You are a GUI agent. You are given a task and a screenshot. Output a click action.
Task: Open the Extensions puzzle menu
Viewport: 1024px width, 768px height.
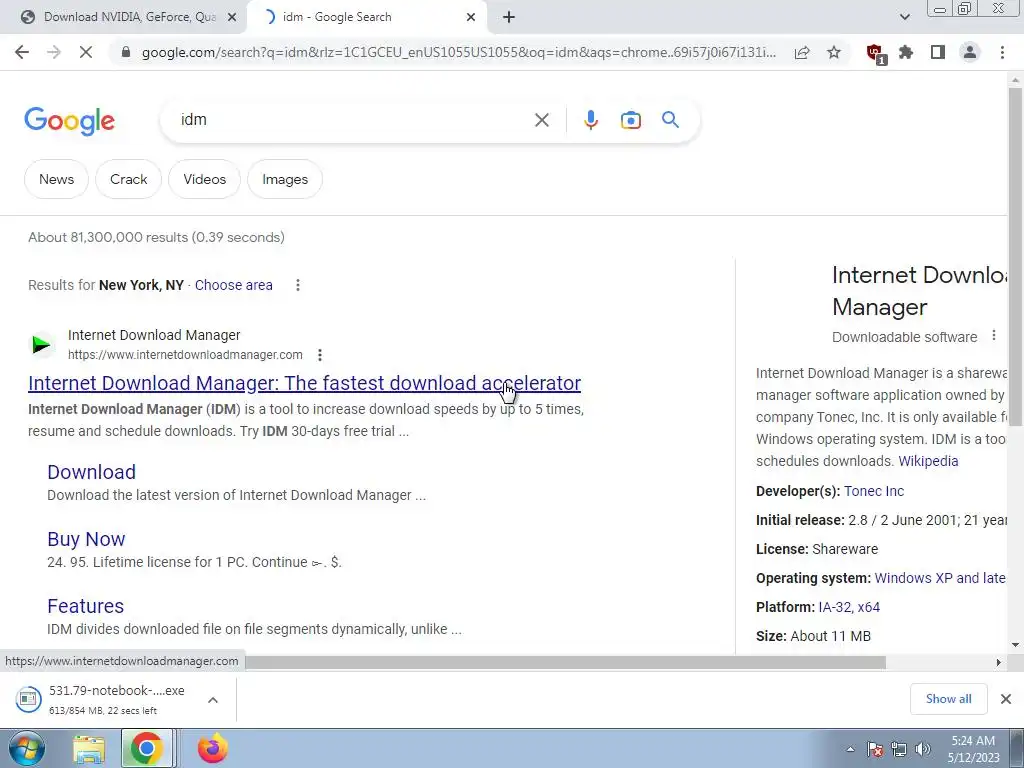[x=906, y=52]
